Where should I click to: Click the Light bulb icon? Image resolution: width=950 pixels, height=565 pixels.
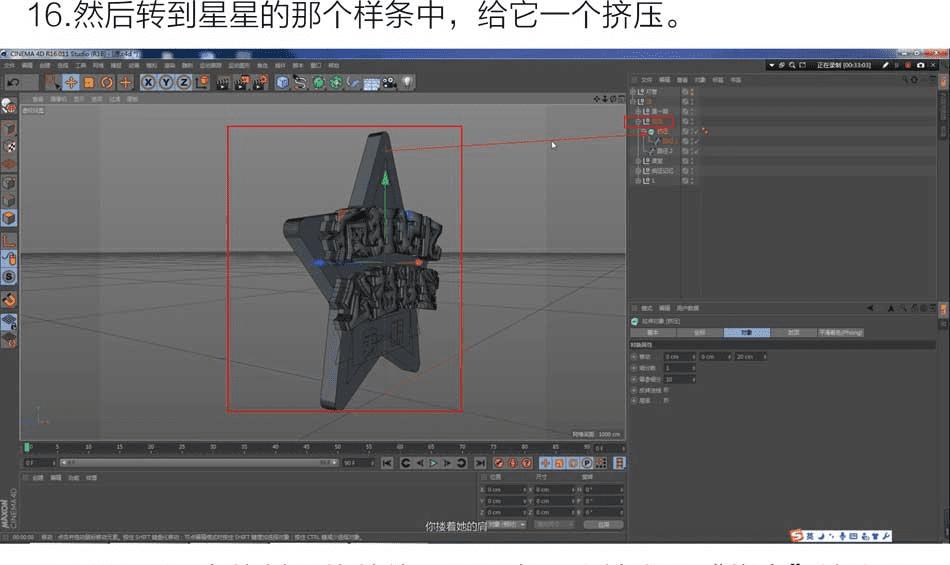(x=407, y=82)
